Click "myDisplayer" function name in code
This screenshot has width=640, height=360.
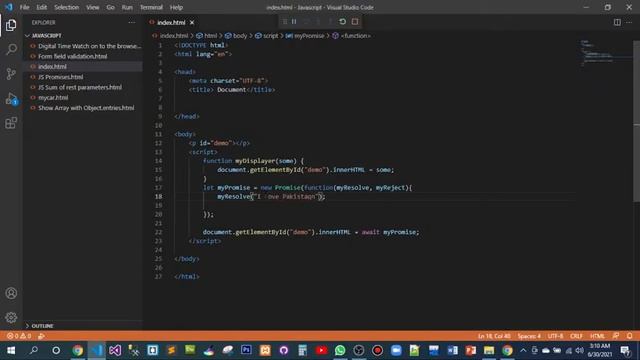click(254, 161)
